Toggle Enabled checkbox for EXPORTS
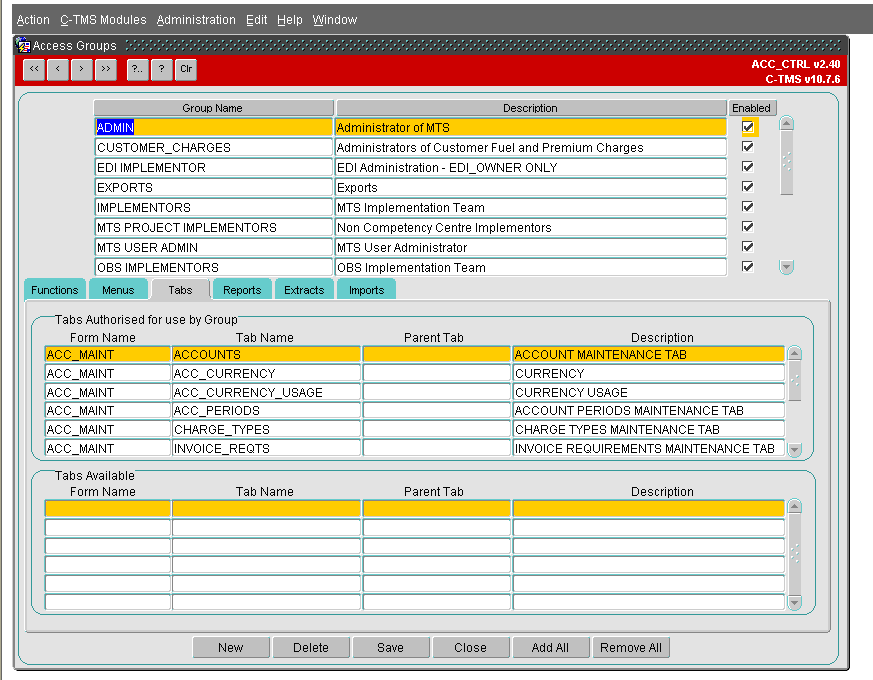873x680 pixels. 748,187
